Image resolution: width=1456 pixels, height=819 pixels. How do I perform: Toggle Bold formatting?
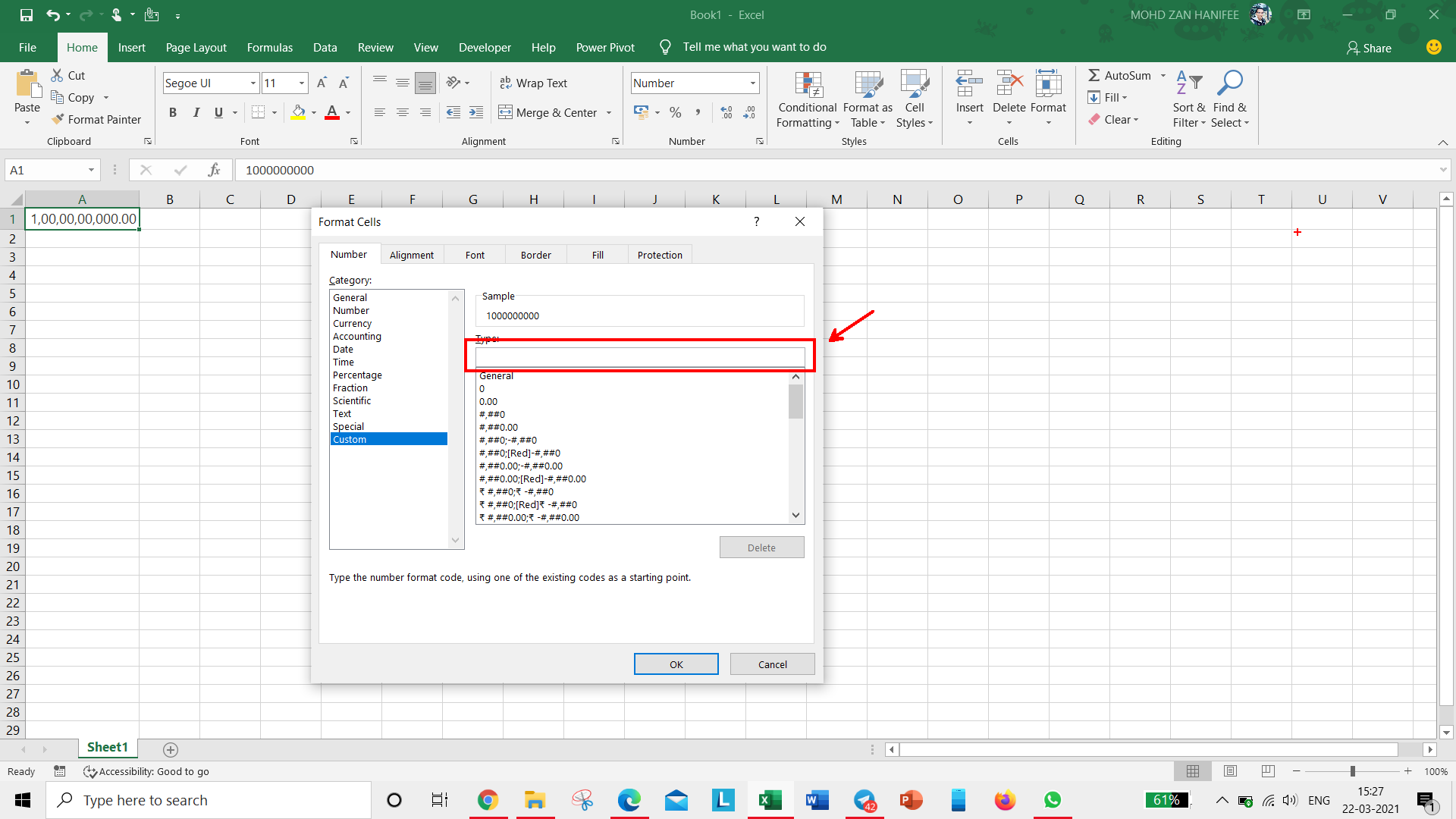[173, 112]
